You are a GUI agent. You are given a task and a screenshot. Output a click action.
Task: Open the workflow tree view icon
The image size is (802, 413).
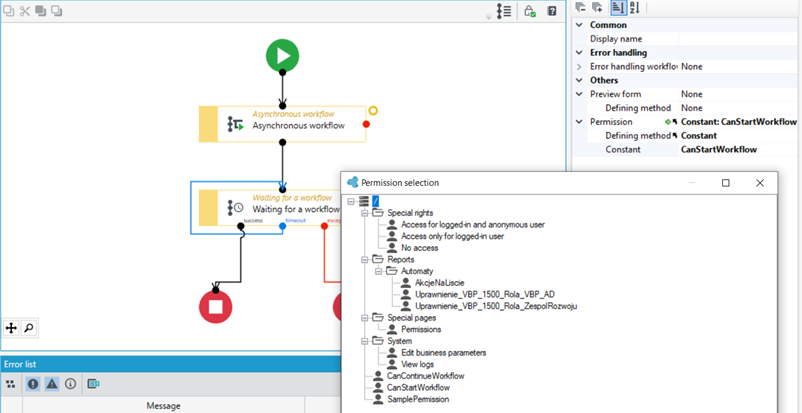pos(504,11)
